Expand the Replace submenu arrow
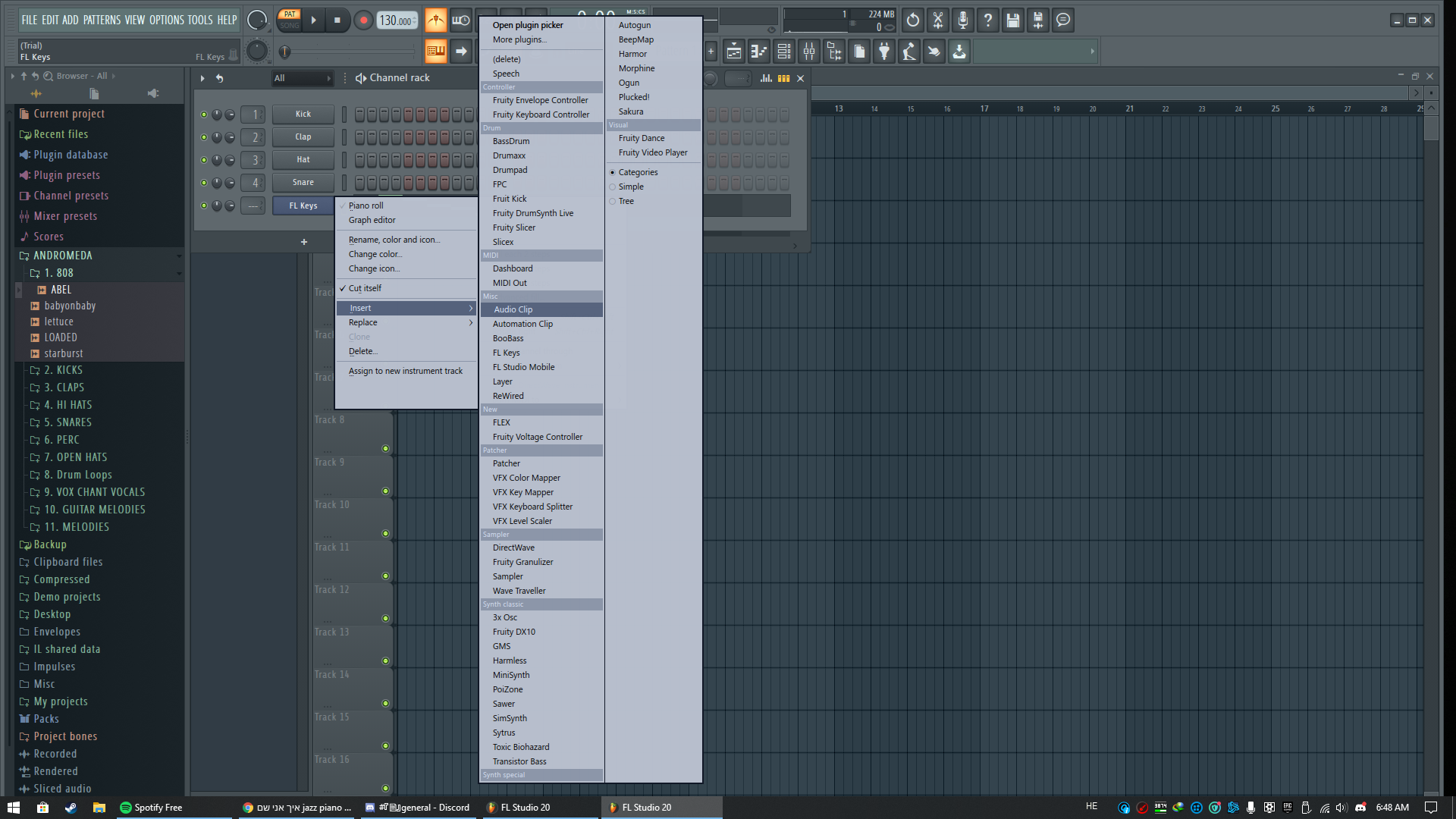The width and height of the screenshot is (1456, 819). click(x=470, y=322)
